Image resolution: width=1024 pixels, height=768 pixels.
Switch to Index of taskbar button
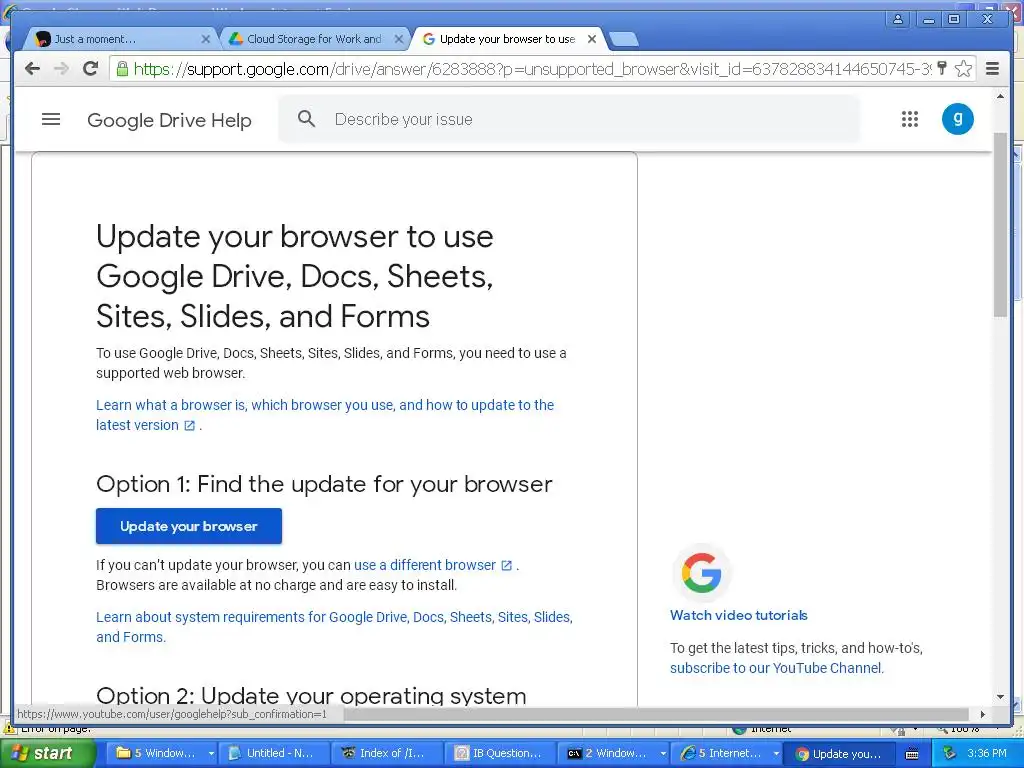coord(387,753)
